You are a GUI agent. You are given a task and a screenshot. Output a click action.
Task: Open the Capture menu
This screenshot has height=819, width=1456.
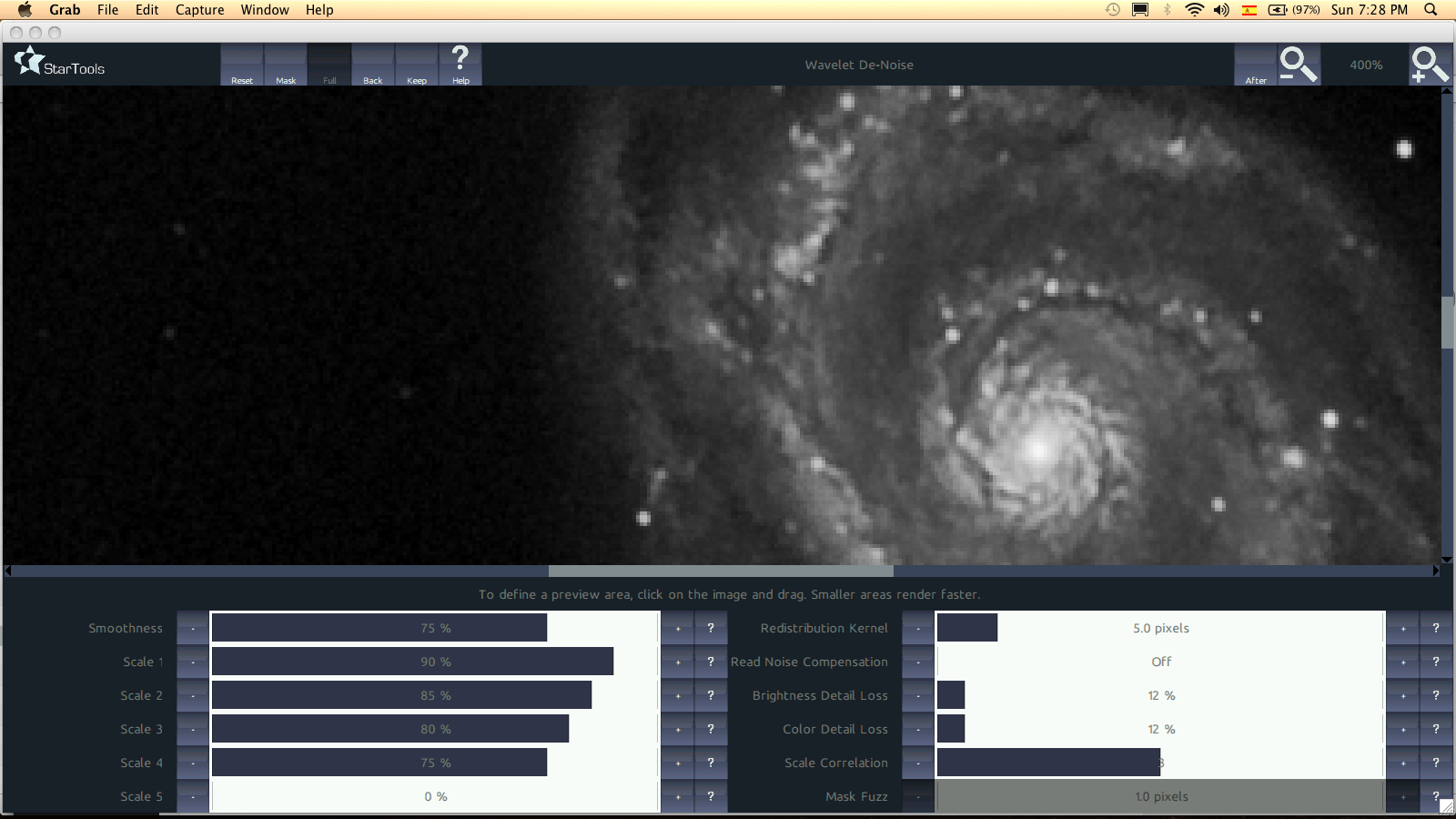199,10
